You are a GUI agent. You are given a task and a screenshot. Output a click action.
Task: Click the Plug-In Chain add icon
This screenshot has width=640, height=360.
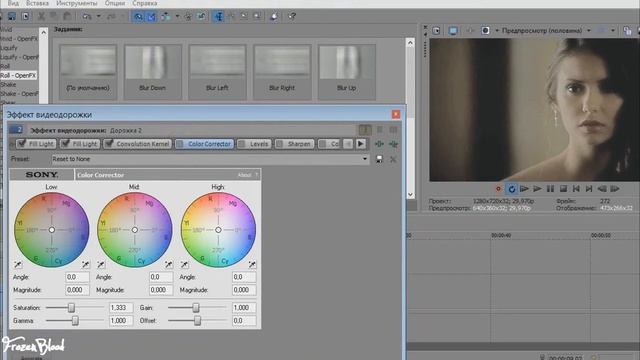point(379,144)
